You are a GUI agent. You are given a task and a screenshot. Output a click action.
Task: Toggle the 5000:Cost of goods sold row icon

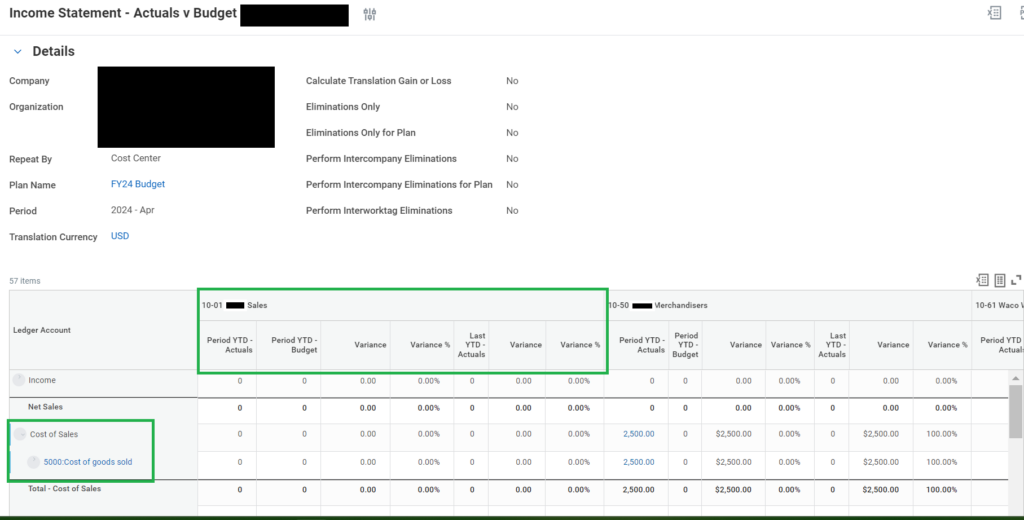[x=34, y=462]
